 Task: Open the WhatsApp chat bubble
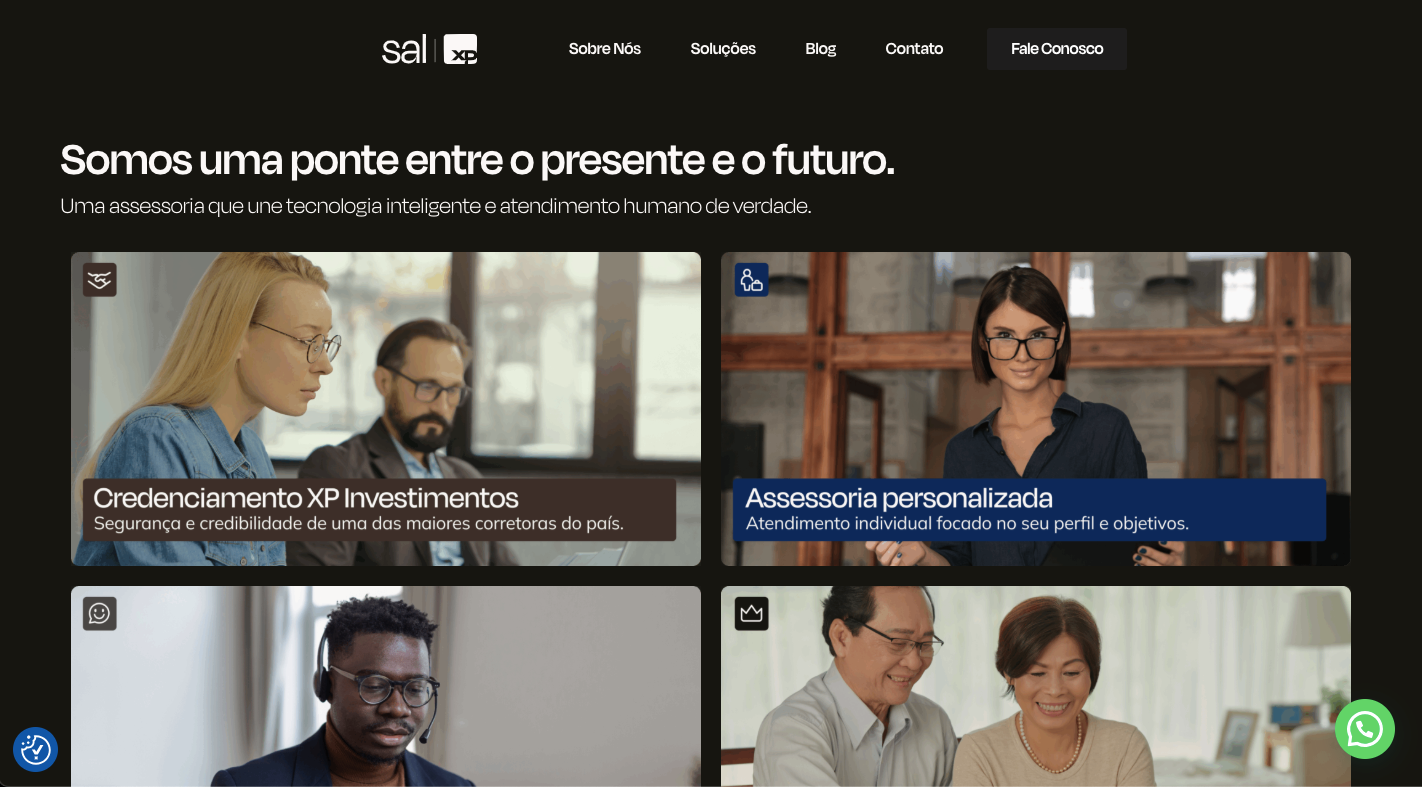(x=1364, y=729)
